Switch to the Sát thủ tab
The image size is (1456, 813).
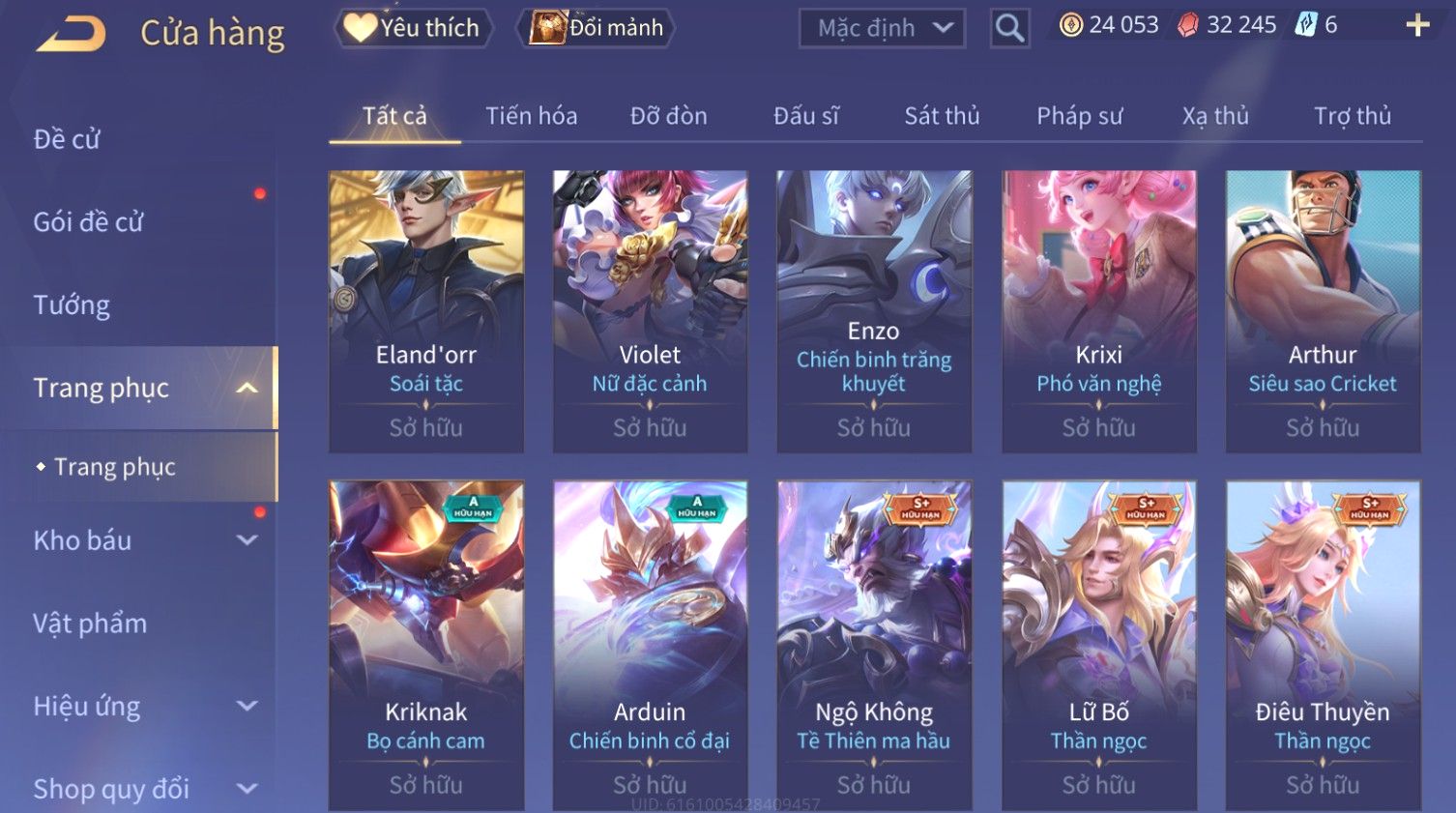pos(942,116)
